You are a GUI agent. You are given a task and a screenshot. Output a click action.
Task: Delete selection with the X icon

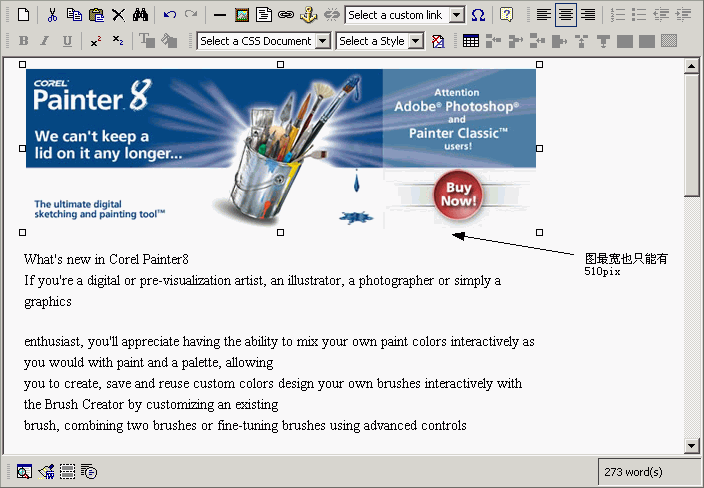pos(118,15)
